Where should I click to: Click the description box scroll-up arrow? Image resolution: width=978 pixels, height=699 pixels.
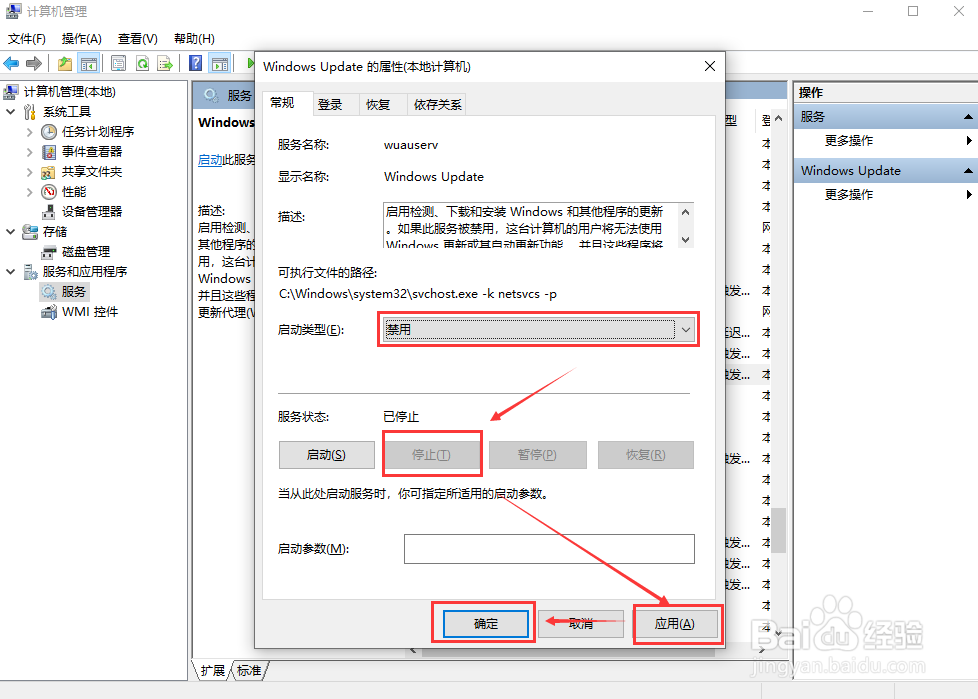pos(685,212)
